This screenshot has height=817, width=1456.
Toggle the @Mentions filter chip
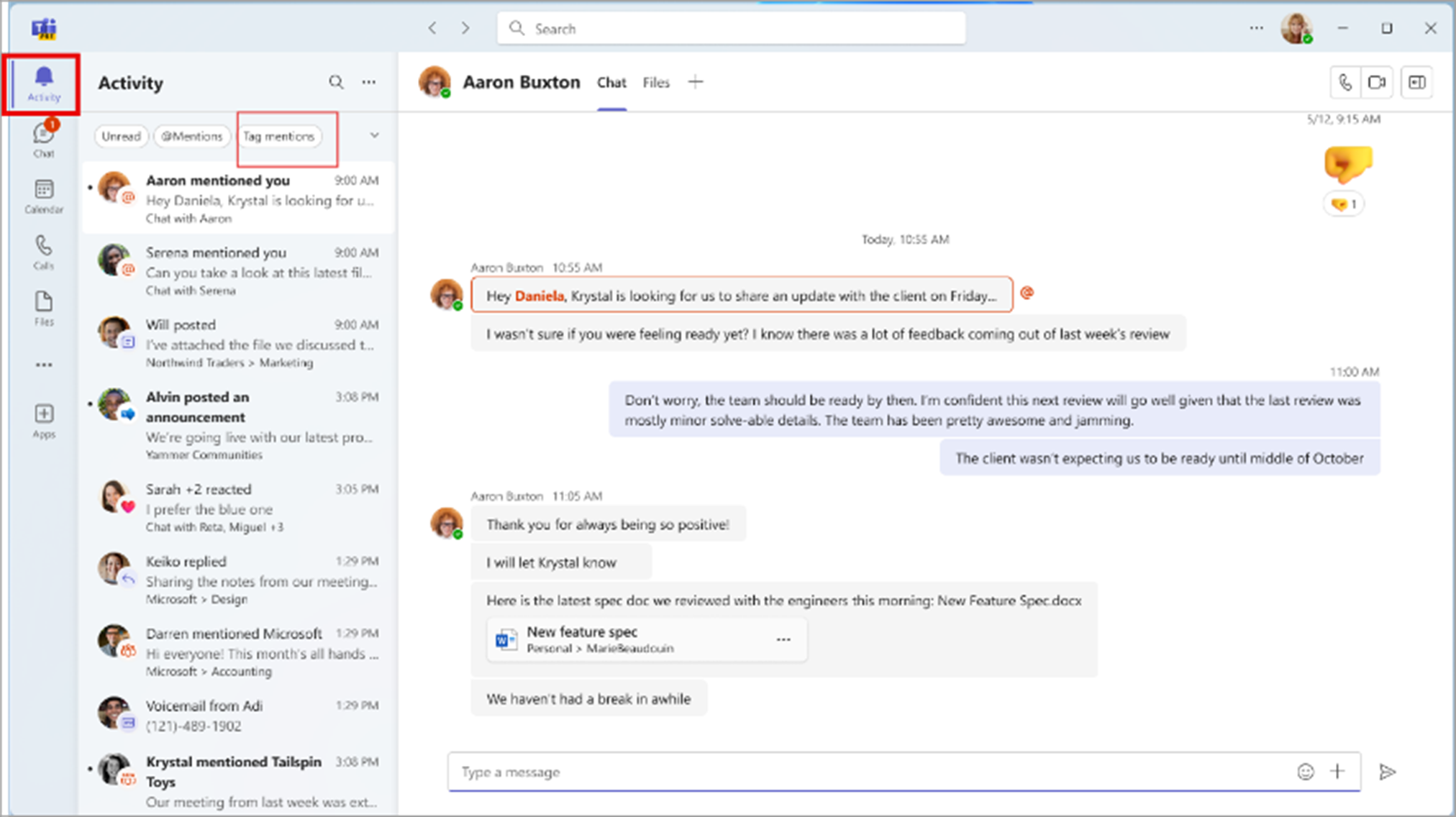192,136
